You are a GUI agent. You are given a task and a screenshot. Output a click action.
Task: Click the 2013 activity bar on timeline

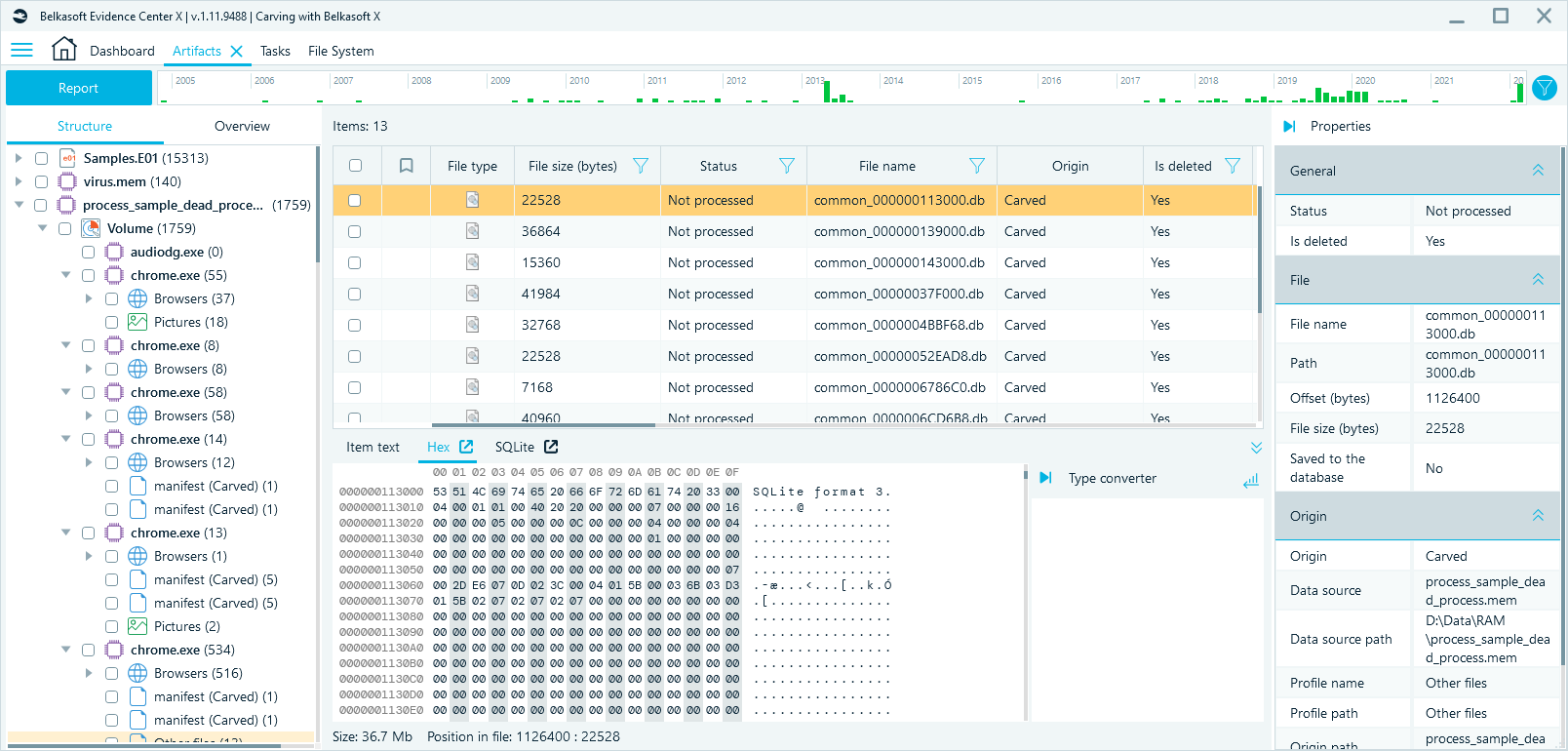click(x=827, y=92)
